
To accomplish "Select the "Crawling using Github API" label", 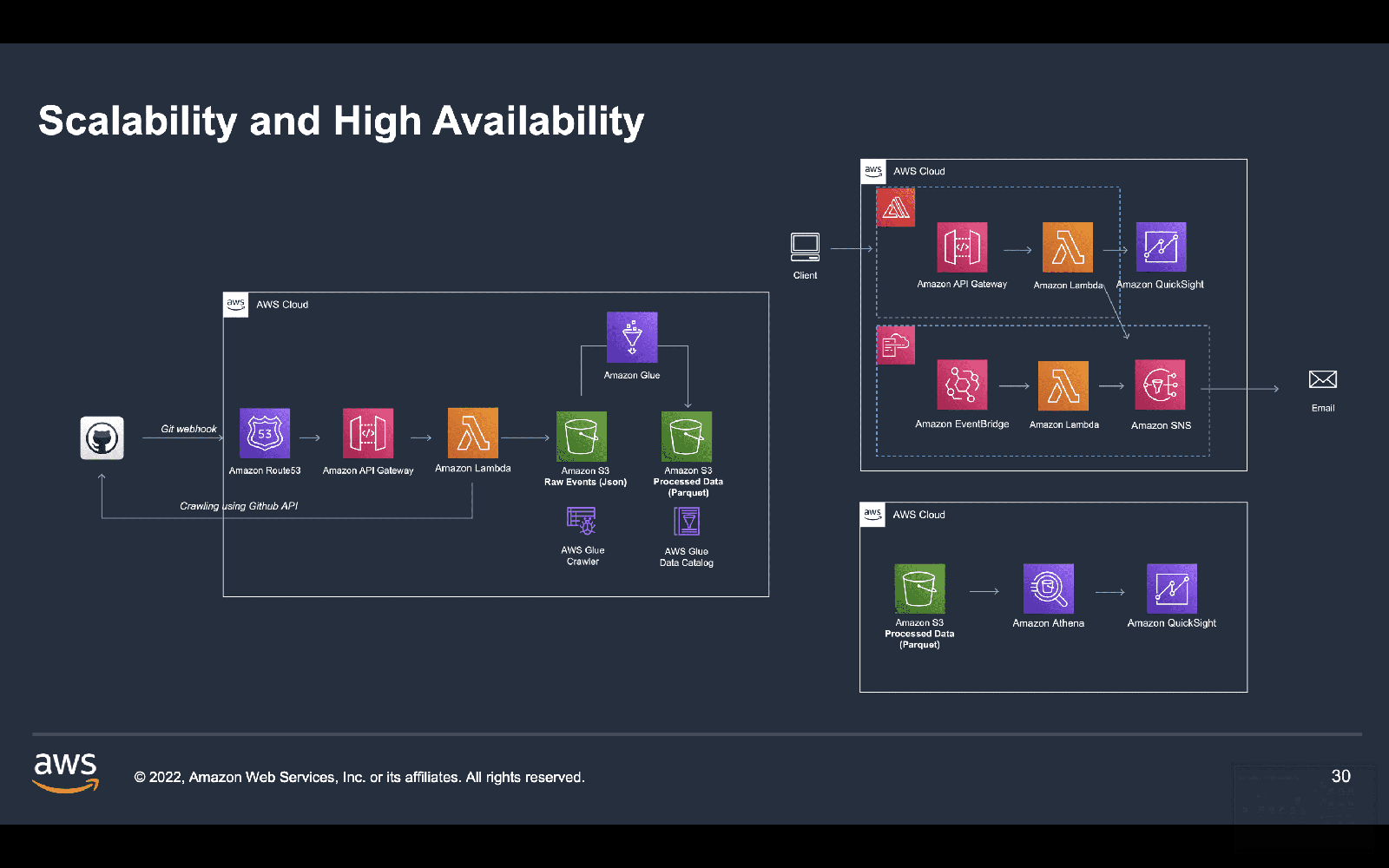I will click(239, 506).
